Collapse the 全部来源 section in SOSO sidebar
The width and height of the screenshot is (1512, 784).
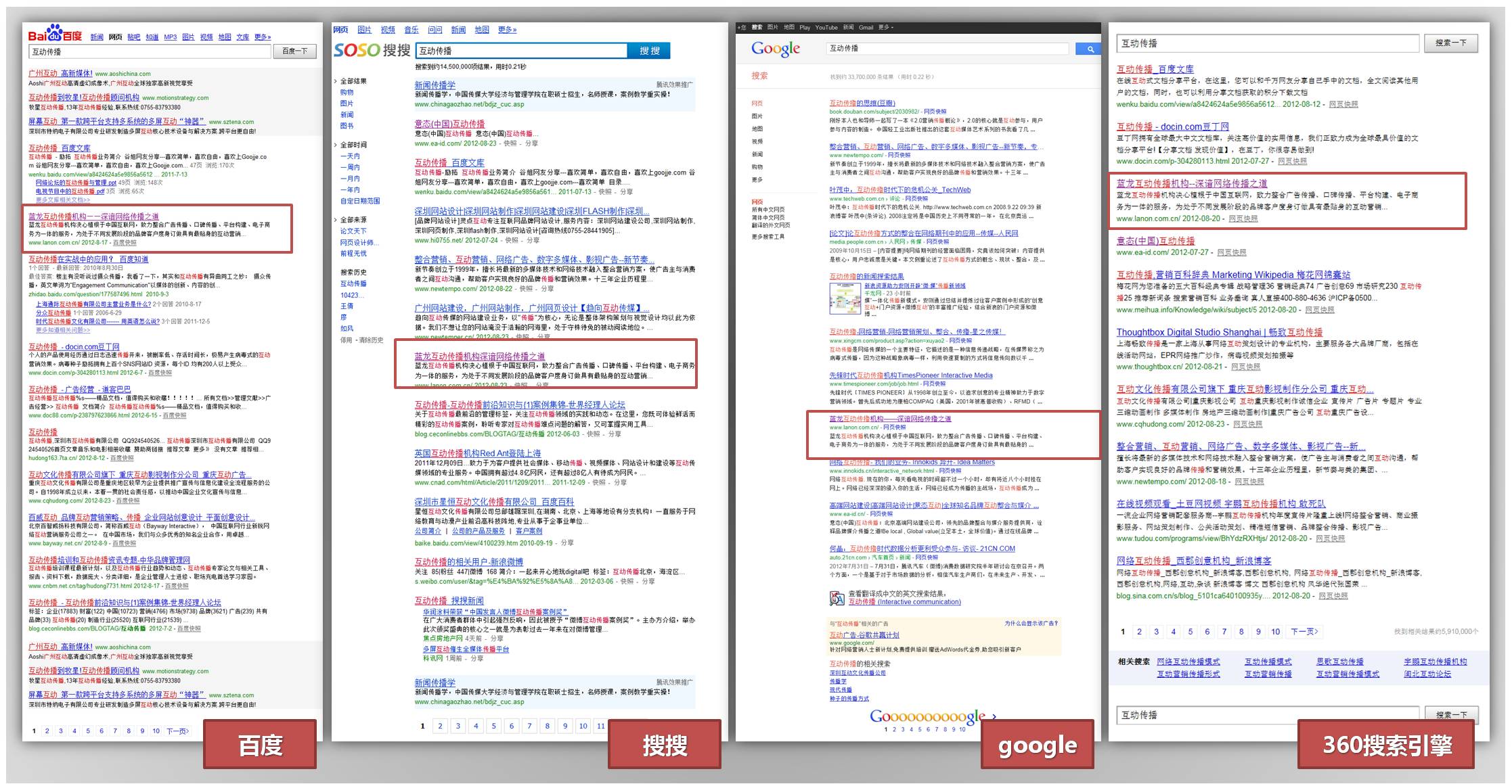336,220
